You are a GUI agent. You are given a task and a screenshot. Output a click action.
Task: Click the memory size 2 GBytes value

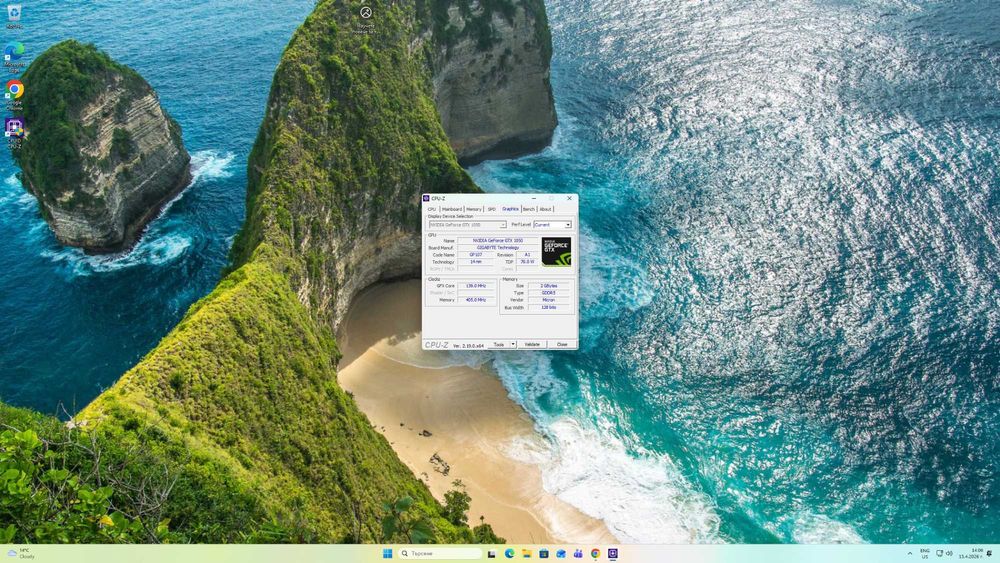[549, 286]
